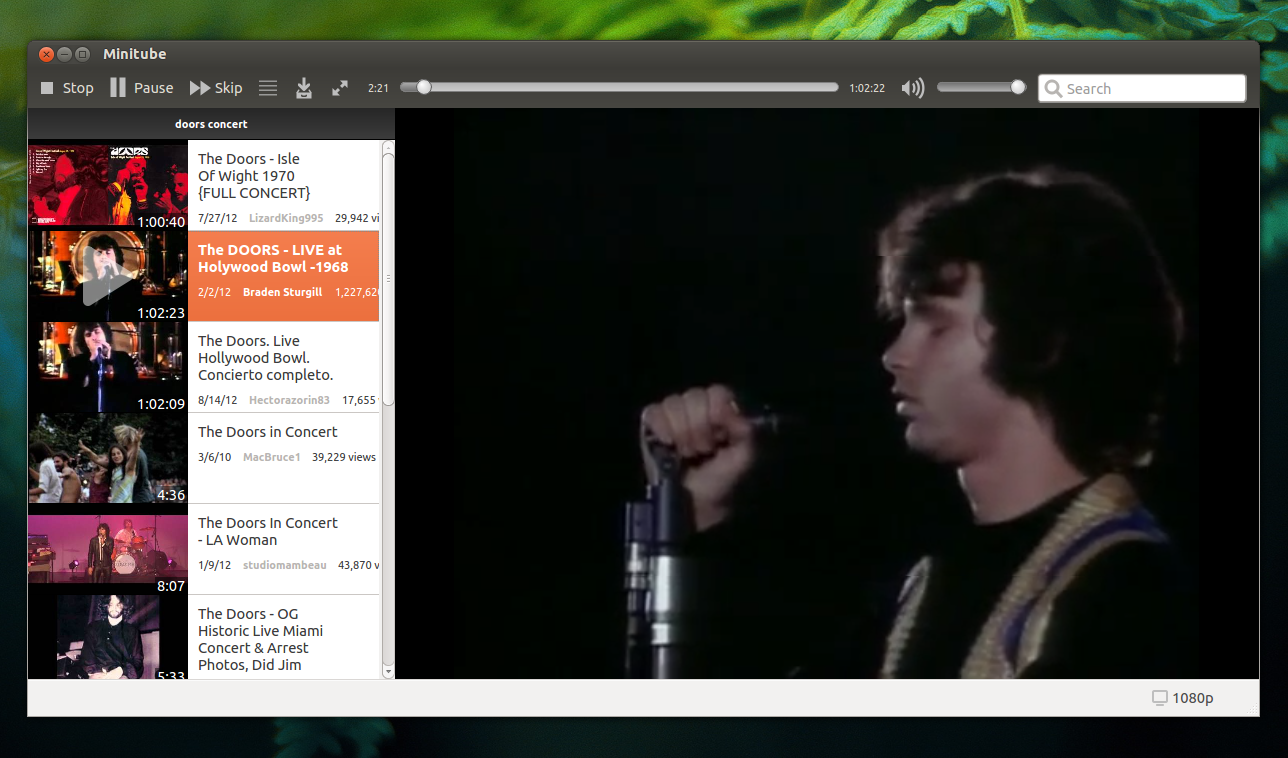The height and width of the screenshot is (758, 1288).
Task: Skip to the next video
Action: (x=216, y=88)
